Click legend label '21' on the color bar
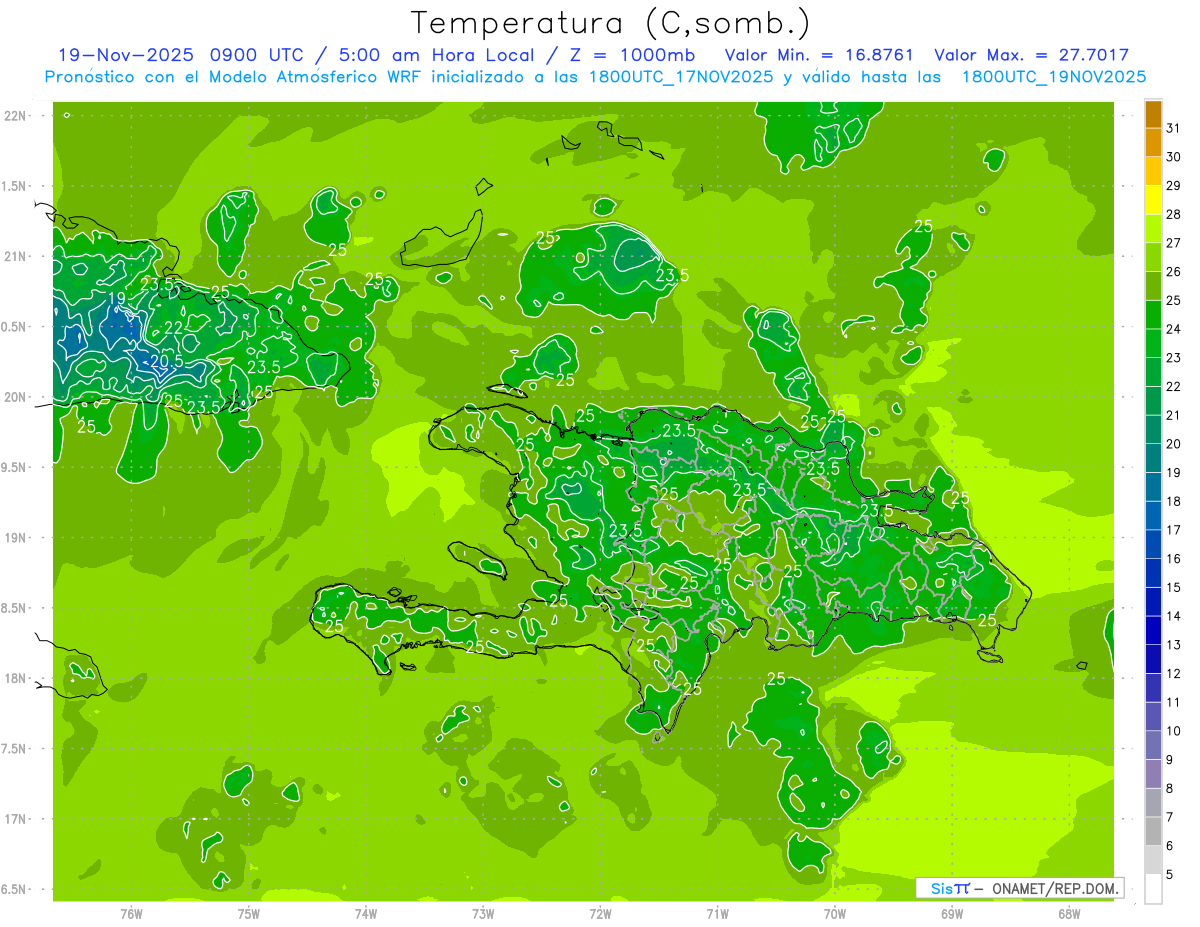The height and width of the screenshot is (927, 1200). pyautogui.click(x=1173, y=415)
